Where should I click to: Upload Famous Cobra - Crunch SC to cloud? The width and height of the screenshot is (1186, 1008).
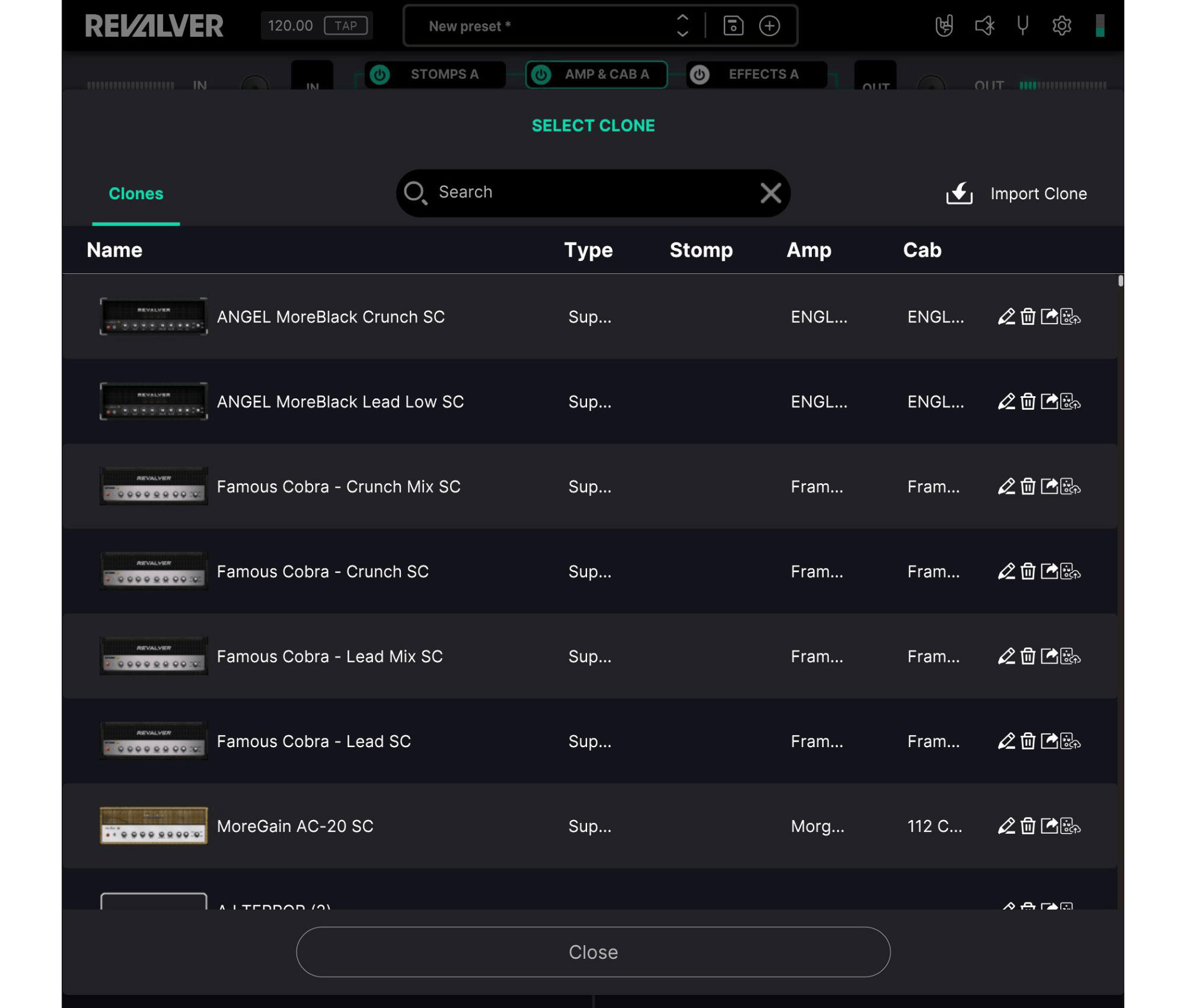(1071, 572)
